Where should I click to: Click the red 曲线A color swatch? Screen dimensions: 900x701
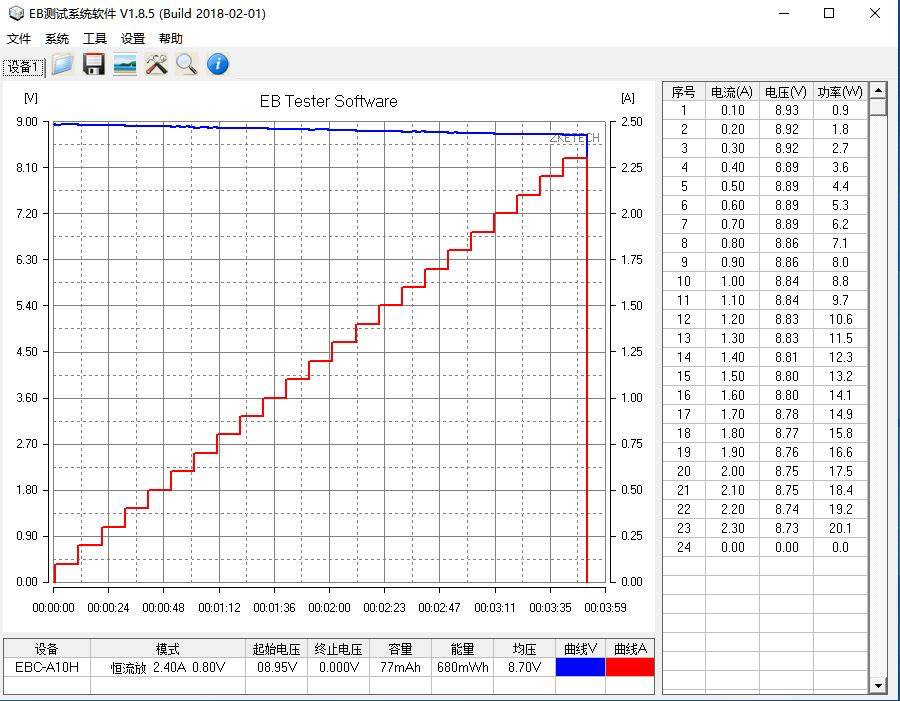click(x=630, y=667)
